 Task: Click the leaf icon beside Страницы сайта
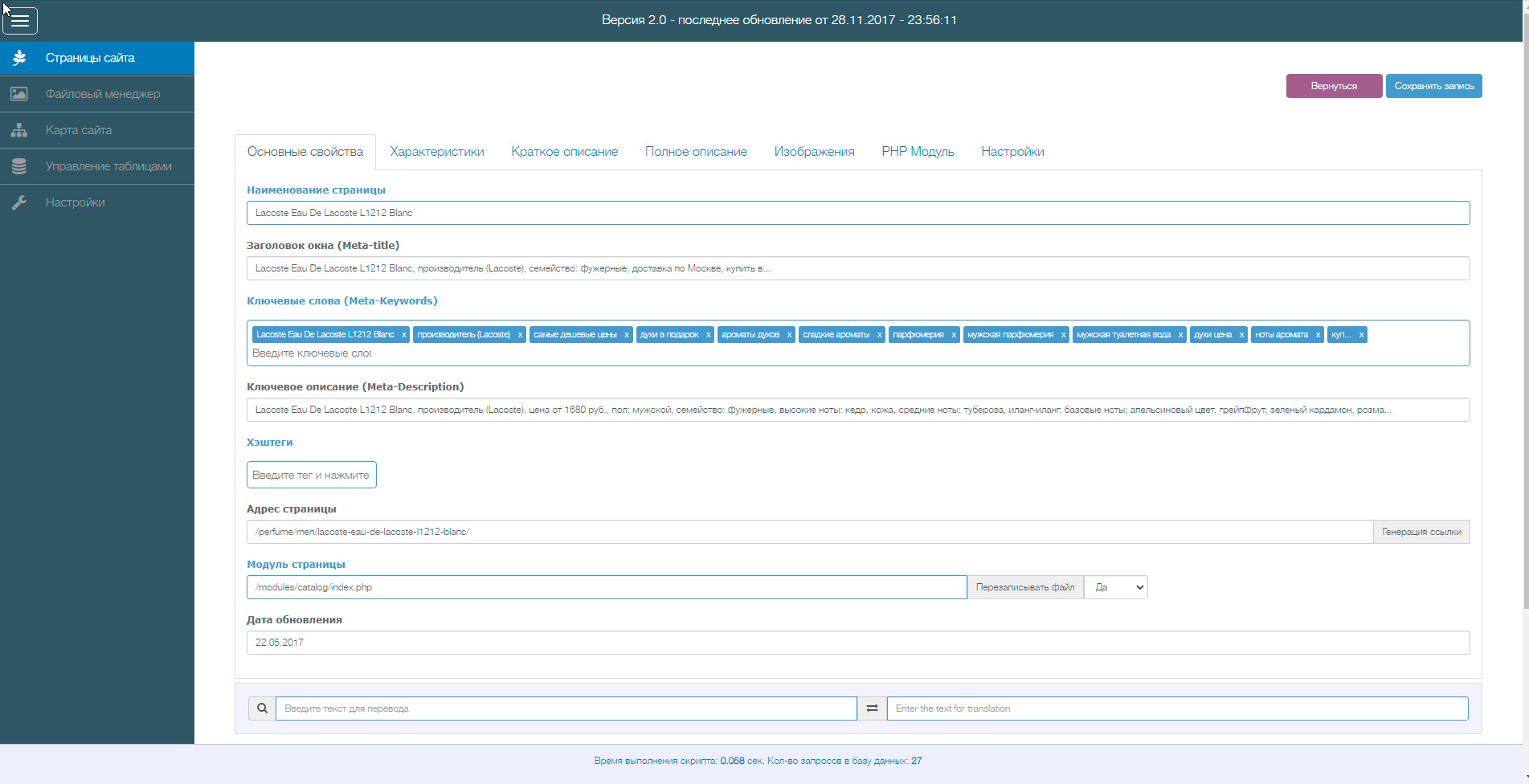click(19, 58)
